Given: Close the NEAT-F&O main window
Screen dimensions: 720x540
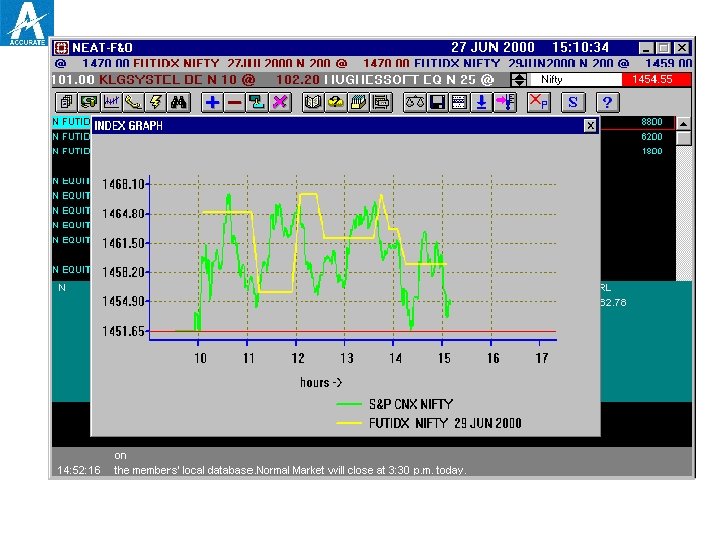Looking at the screenshot, I should tap(682, 48).
